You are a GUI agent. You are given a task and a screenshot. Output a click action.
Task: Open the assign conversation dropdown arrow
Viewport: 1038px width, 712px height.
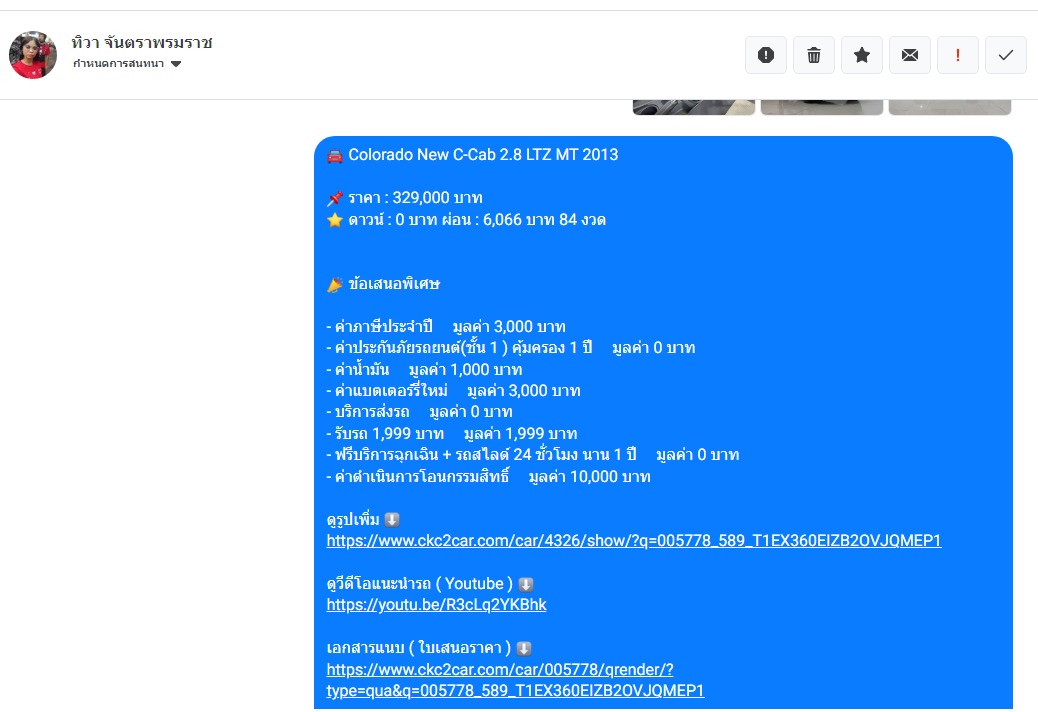(x=175, y=64)
